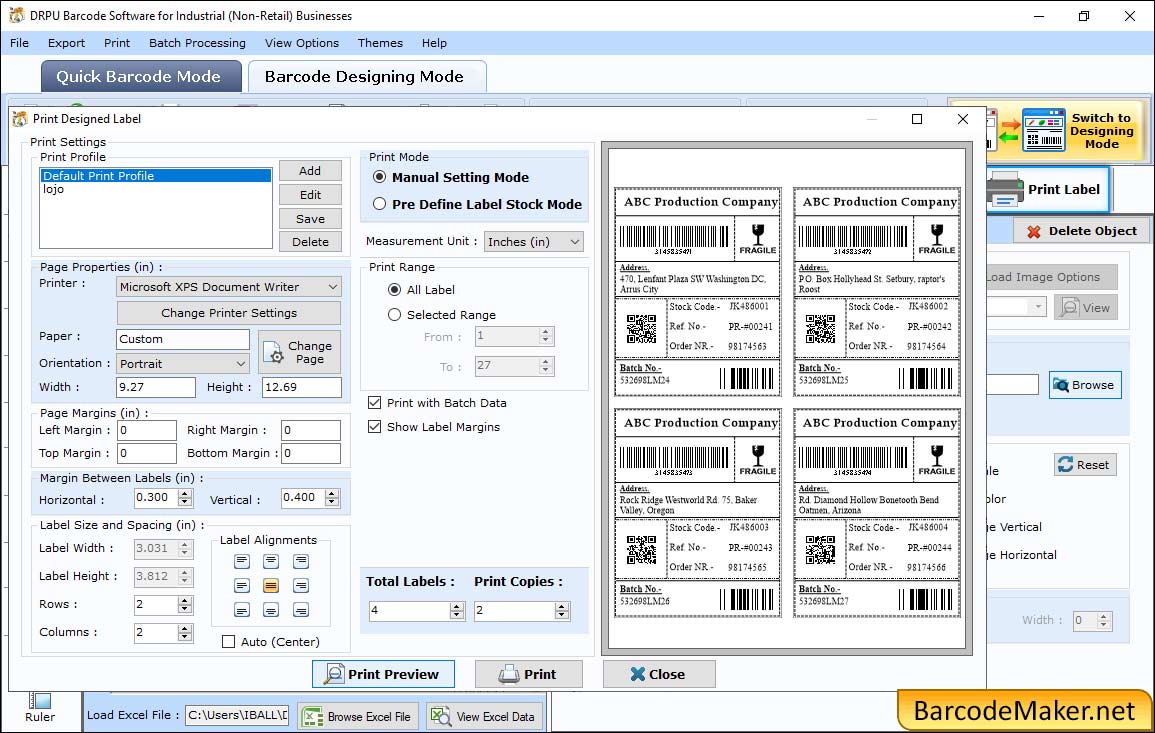Open the View Options menu
The image size is (1155, 733).
point(302,43)
